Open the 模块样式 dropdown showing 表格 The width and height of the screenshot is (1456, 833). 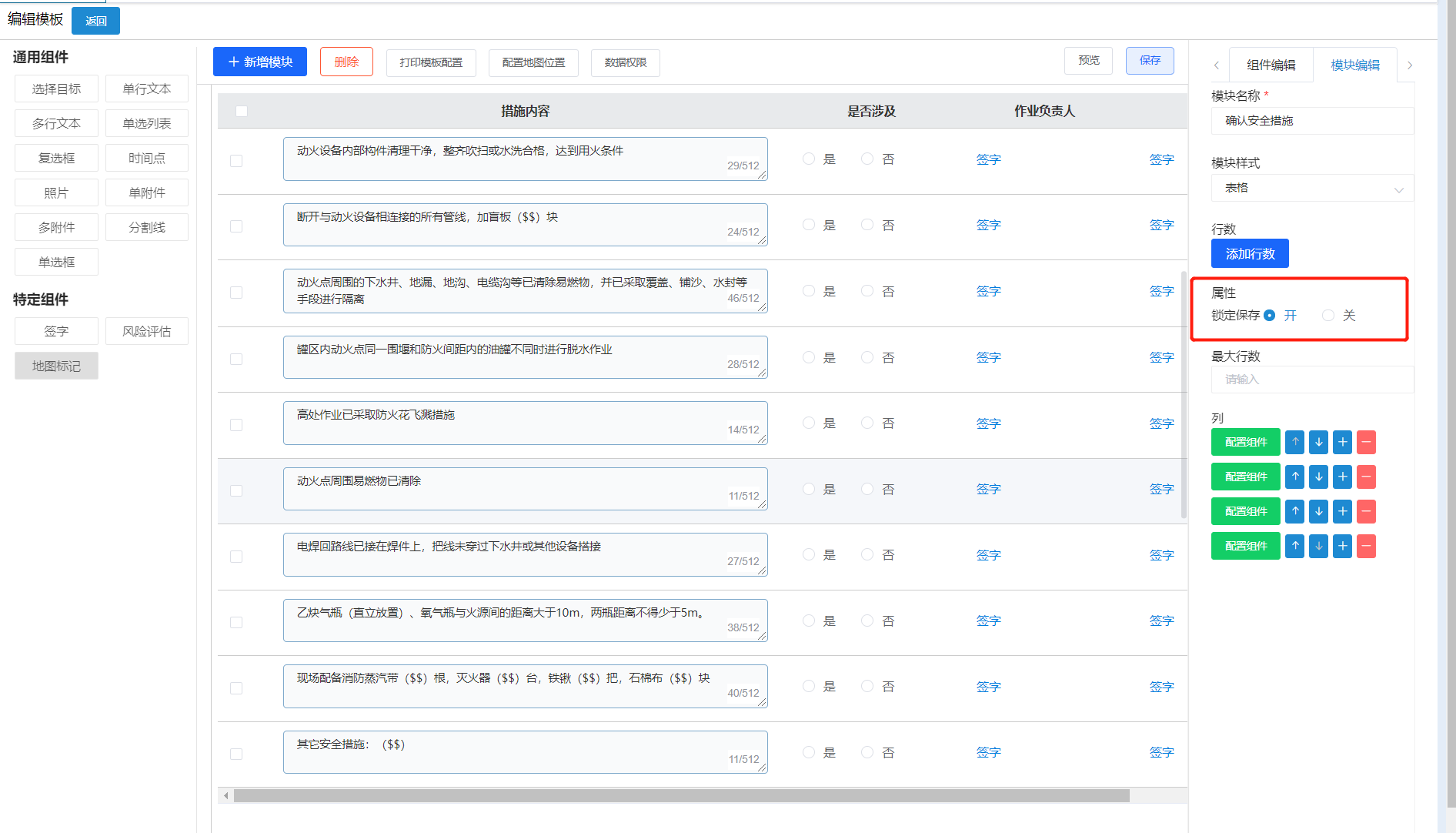tap(1313, 188)
